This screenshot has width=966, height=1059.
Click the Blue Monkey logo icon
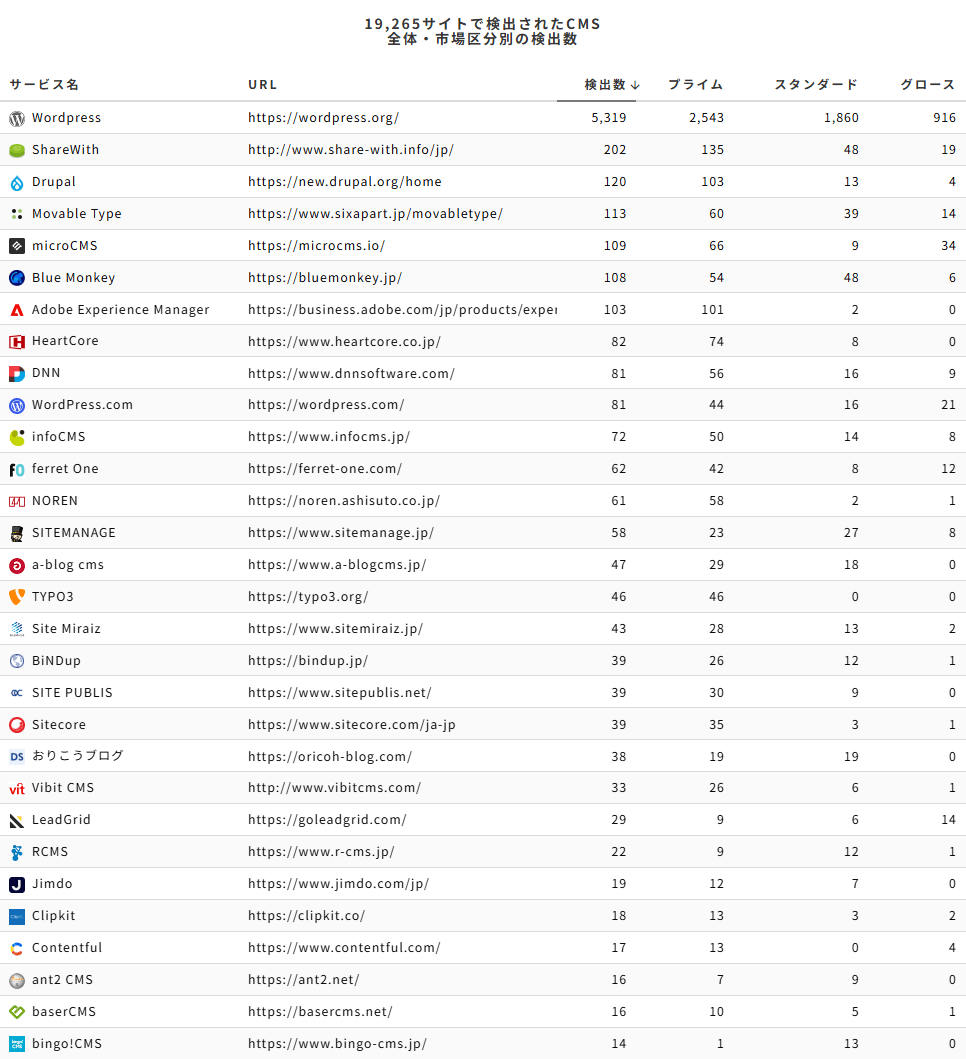[17, 278]
